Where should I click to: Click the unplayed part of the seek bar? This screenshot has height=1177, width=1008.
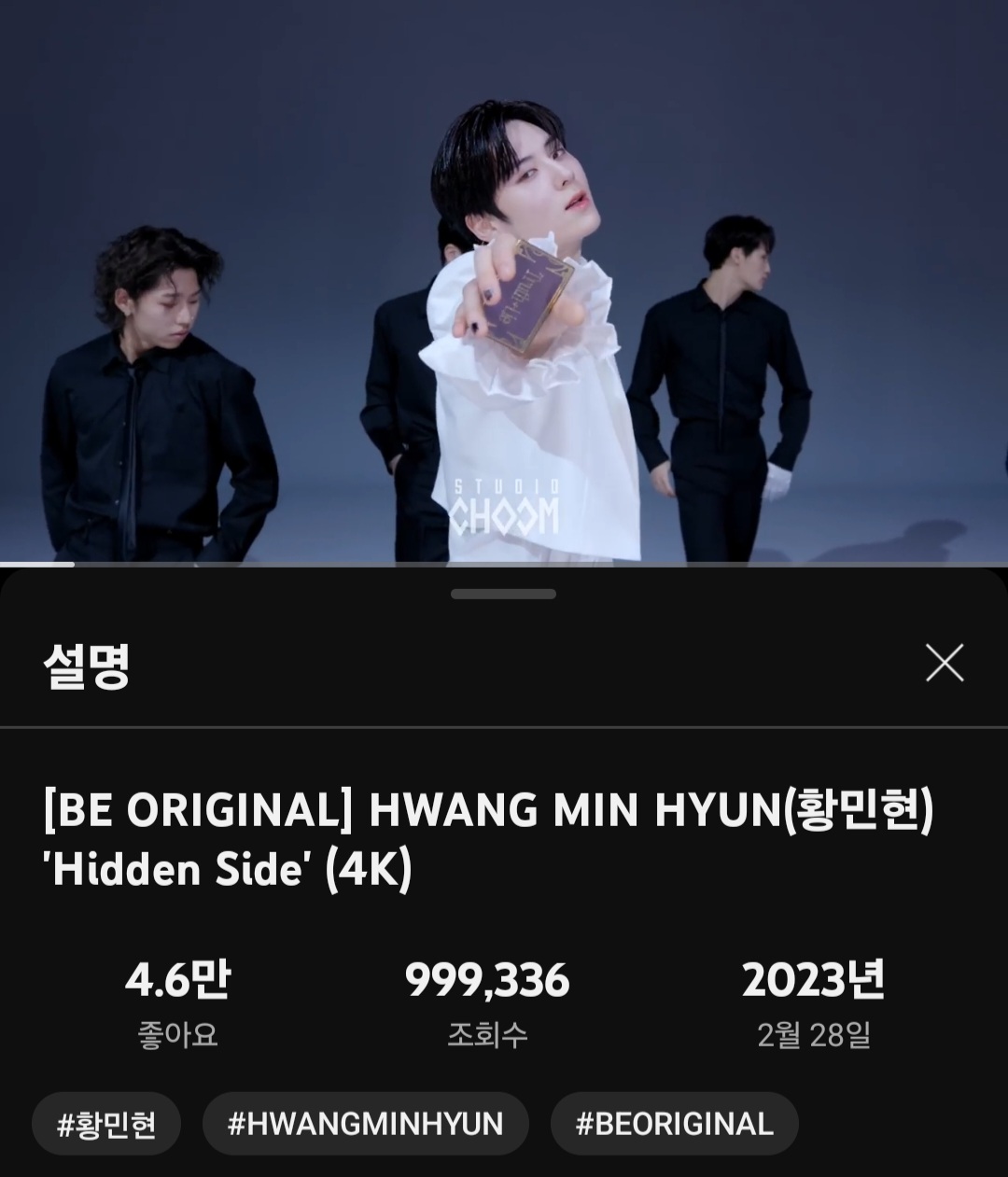pos(541,564)
